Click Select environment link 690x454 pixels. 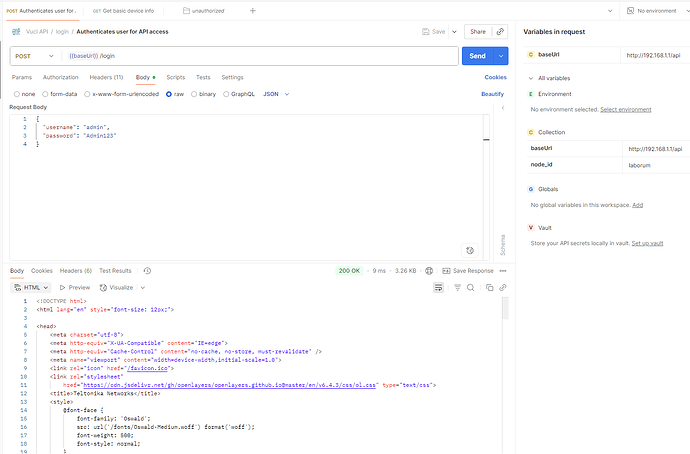pyautogui.click(x=626, y=110)
